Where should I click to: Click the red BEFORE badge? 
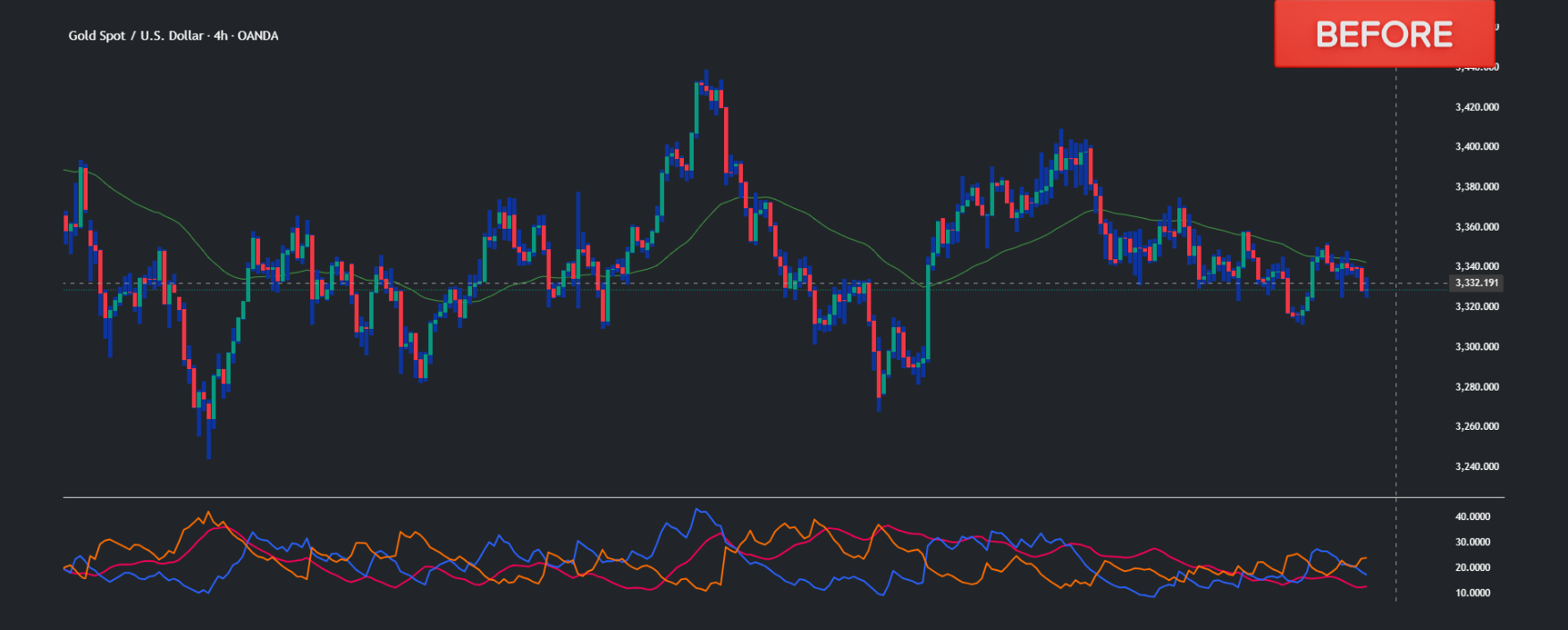(x=1383, y=34)
